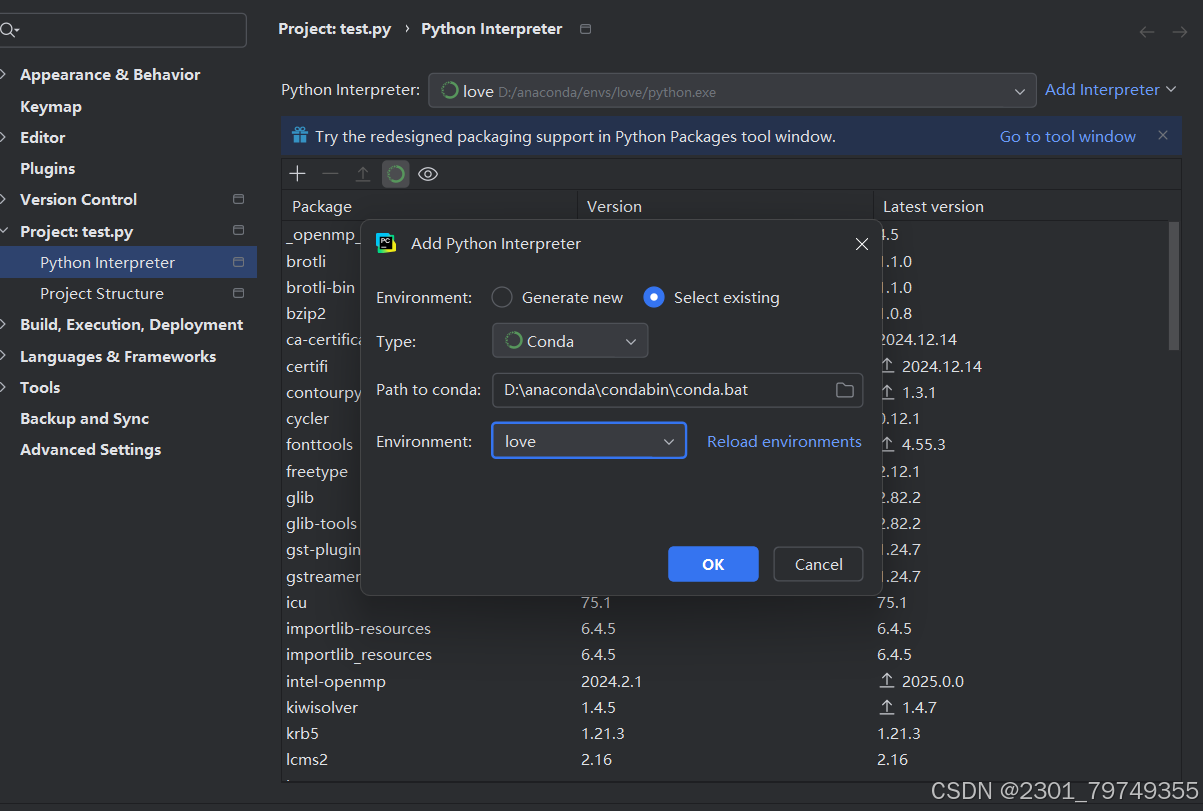Click the settings search field
This screenshot has width=1203, height=811.
click(123, 30)
